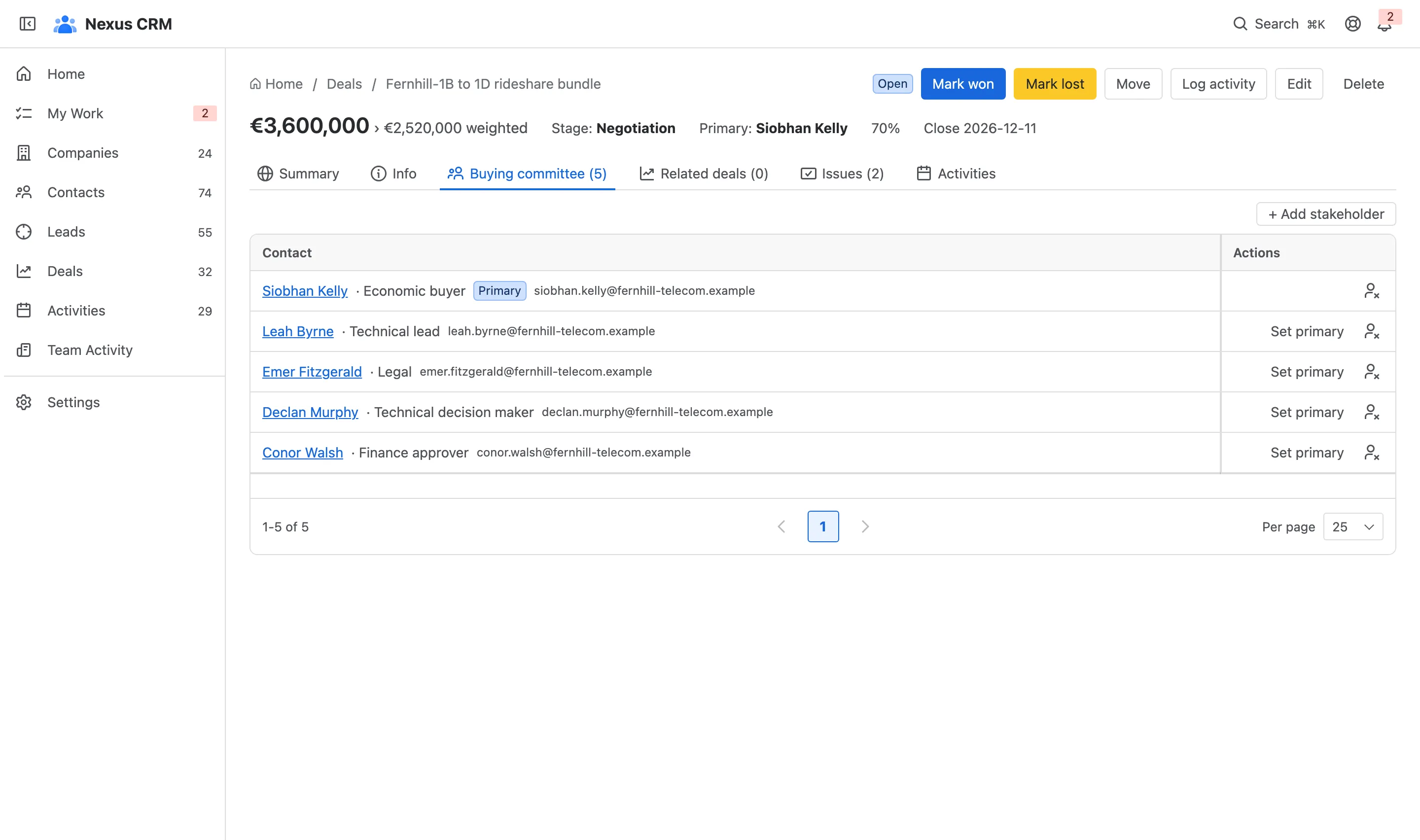This screenshot has width=1420, height=840.
Task: Remove Leah Byrne stakeholder icon
Action: point(1371,331)
